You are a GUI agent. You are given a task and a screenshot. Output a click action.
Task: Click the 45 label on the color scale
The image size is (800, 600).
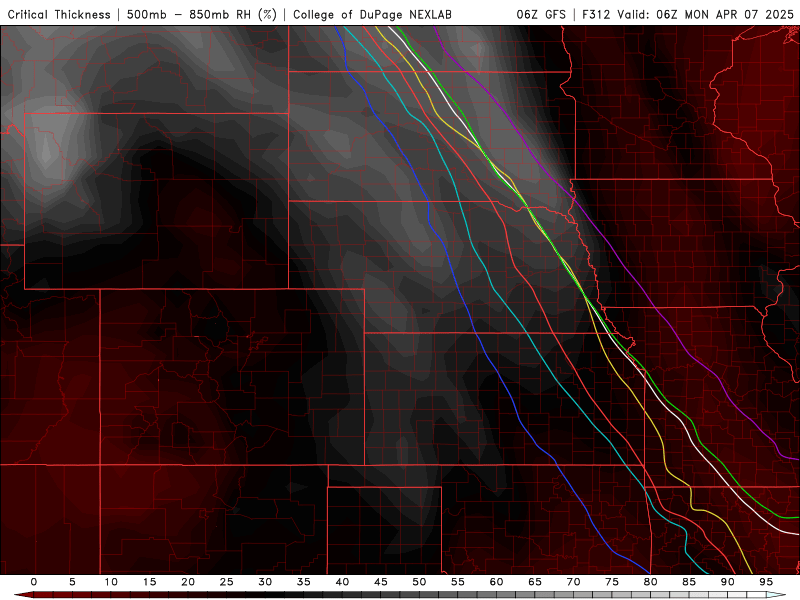(x=381, y=582)
